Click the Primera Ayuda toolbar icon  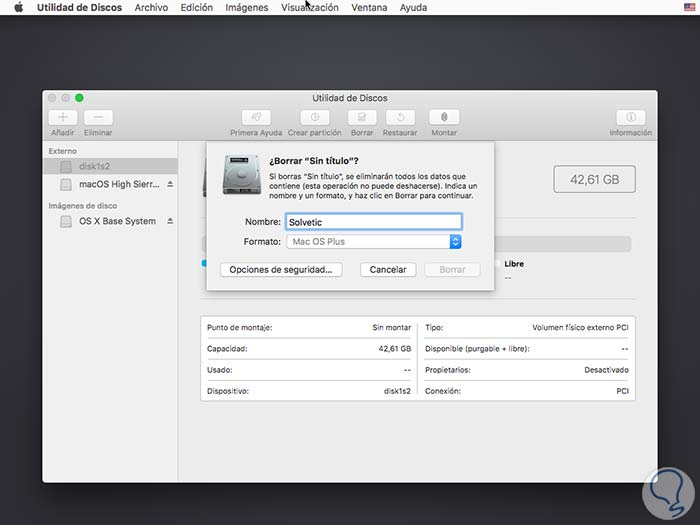[x=256, y=117]
